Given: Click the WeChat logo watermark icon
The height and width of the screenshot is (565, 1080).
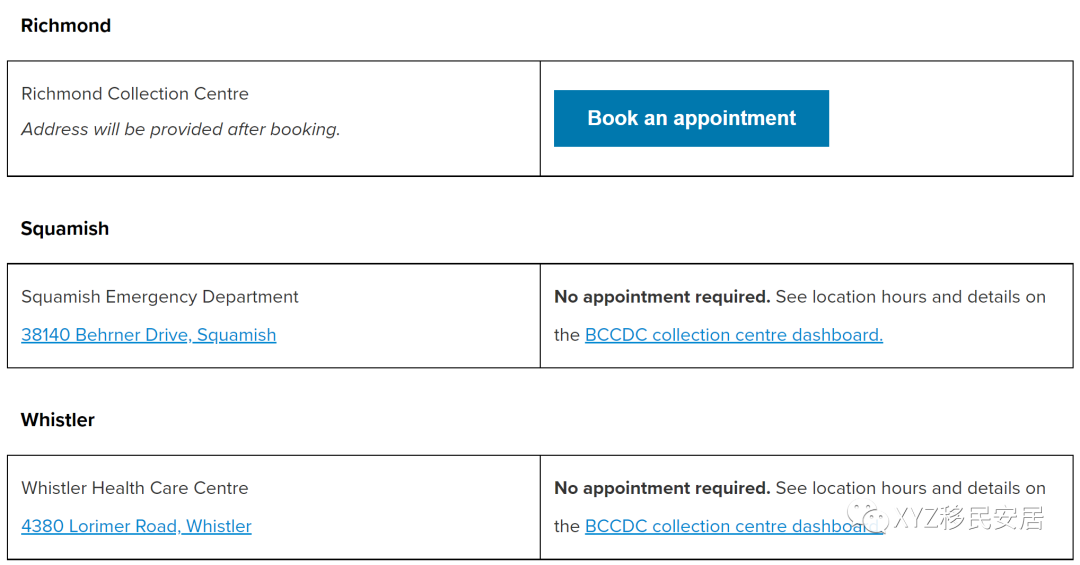Looking at the screenshot, I should (x=868, y=518).
